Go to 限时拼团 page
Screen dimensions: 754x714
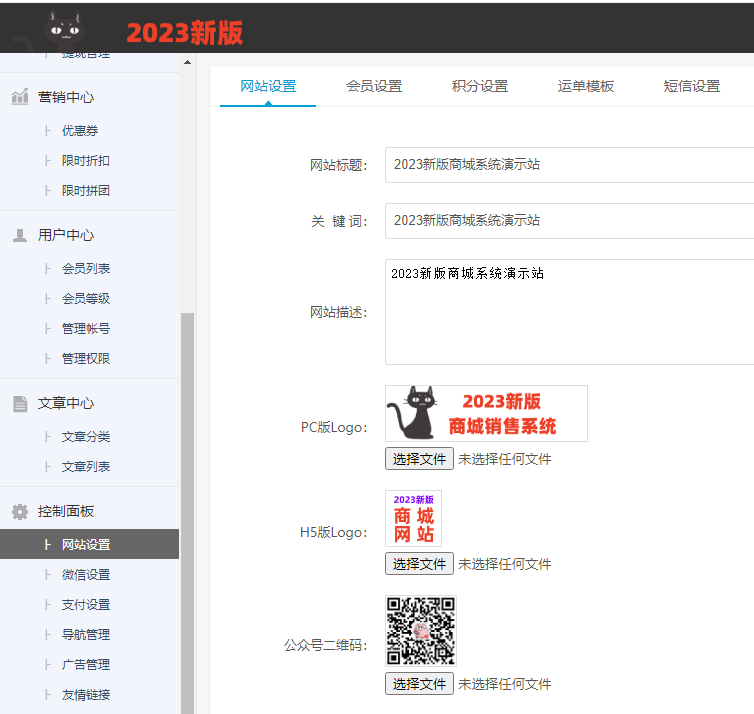(x=86, y=190)
